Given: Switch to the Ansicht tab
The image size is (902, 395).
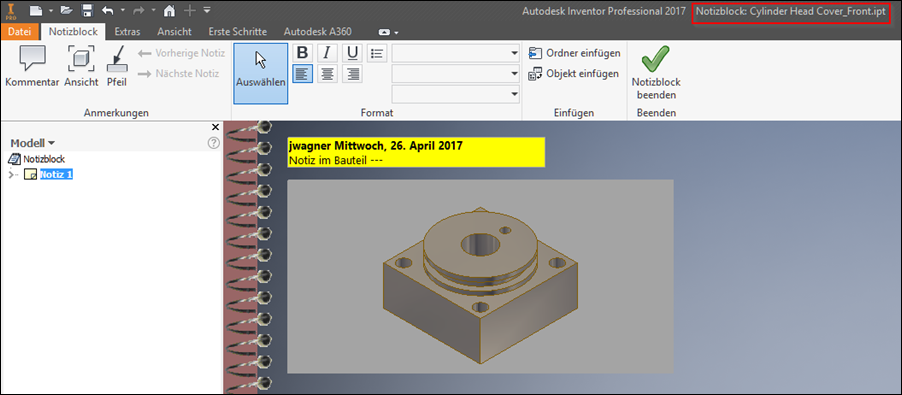Looking at the screenshot, I should coord(174,32).
